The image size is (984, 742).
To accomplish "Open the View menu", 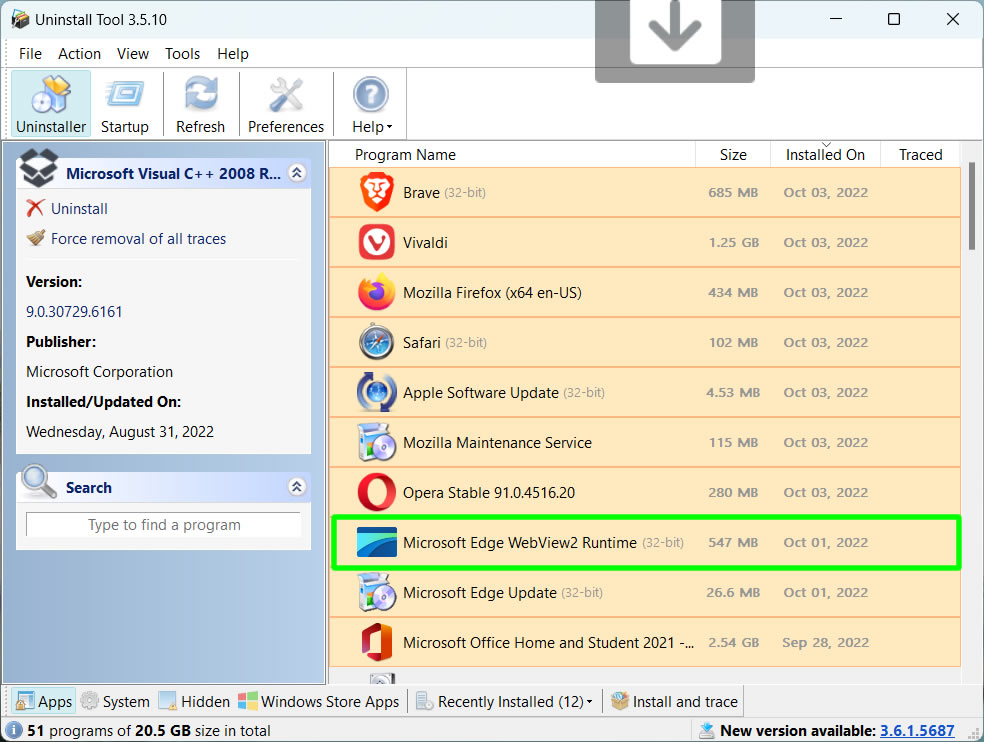I will coord(132,54).
